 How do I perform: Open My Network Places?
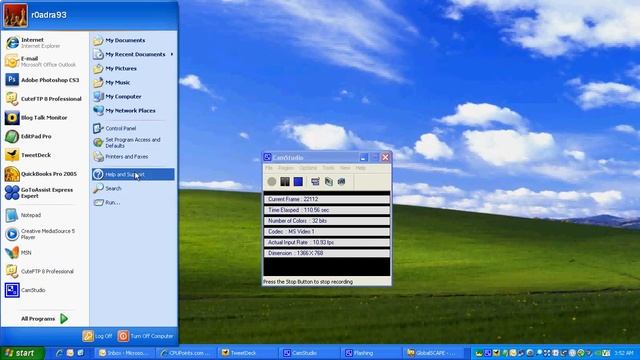tap(133, 111)
